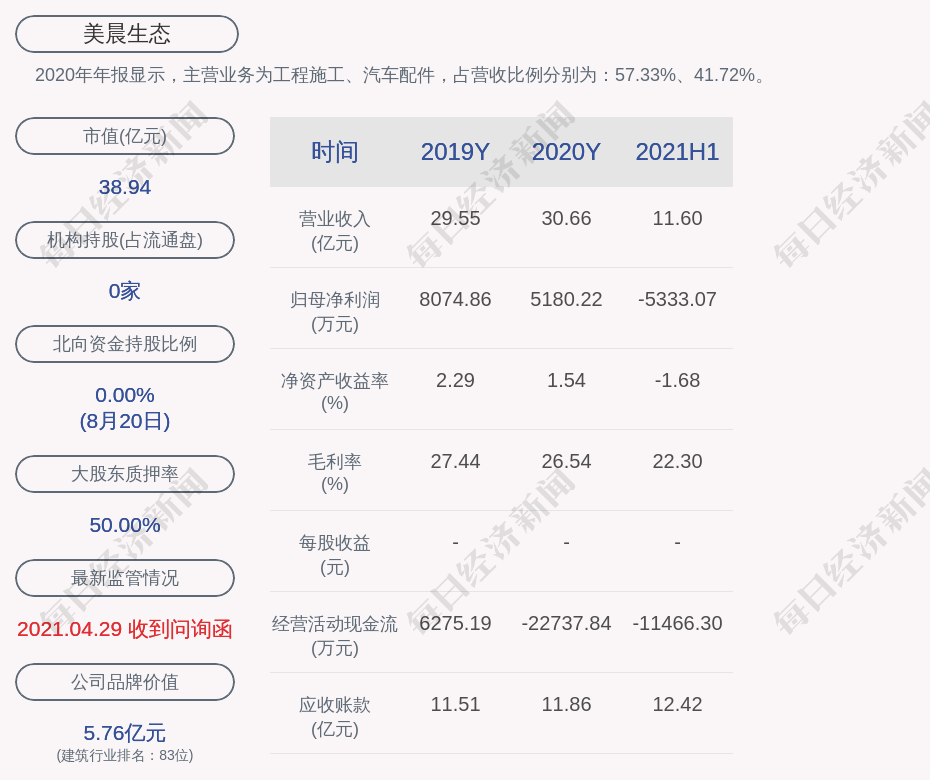Select the 营业收入 row label
The height and width of the screenshot is (780, 930).
pos(335,227)
